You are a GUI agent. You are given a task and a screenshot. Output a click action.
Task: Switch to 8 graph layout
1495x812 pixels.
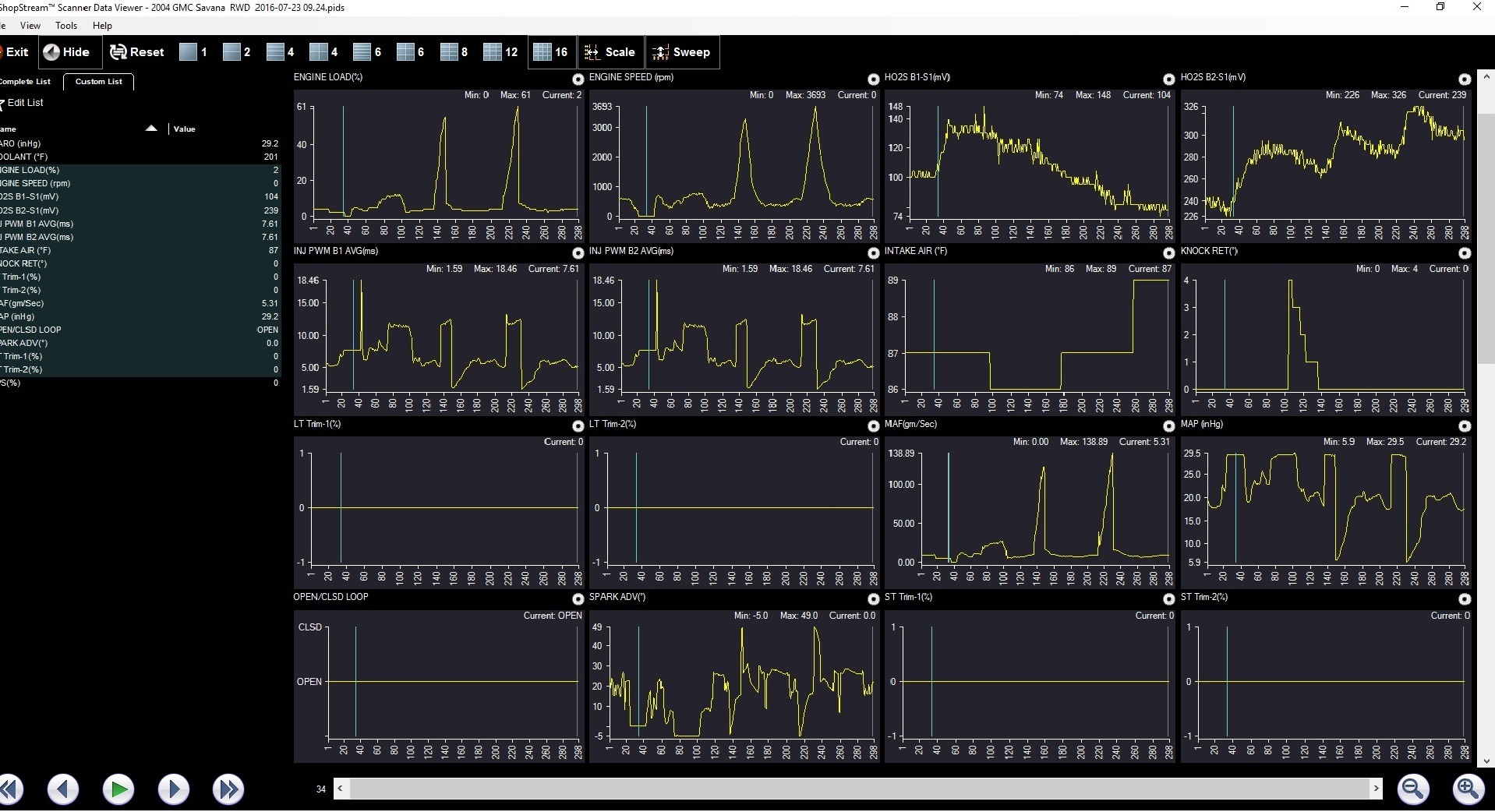[454, 52]
